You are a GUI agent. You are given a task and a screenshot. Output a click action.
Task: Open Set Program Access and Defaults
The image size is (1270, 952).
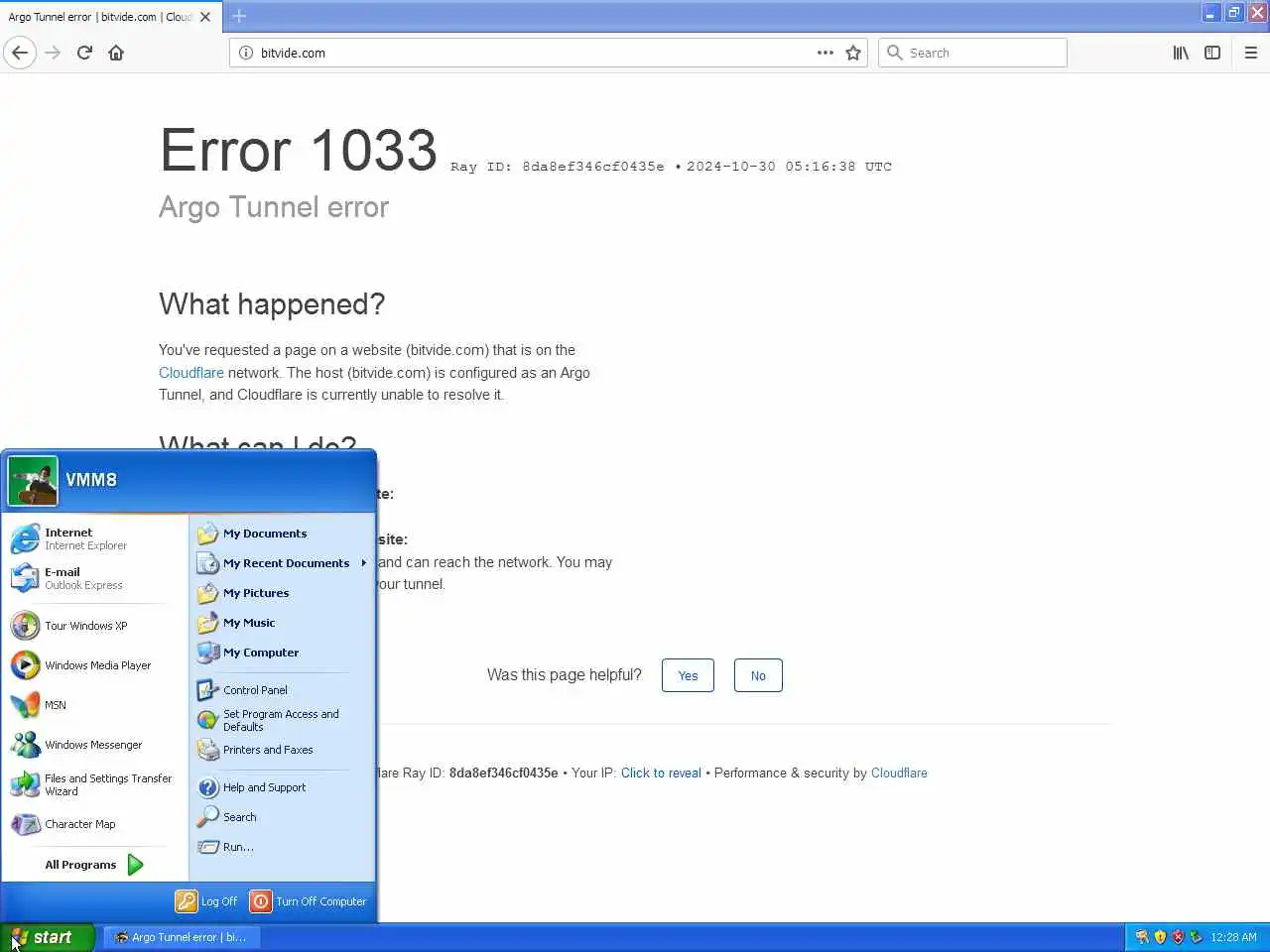tap(282, 720)
